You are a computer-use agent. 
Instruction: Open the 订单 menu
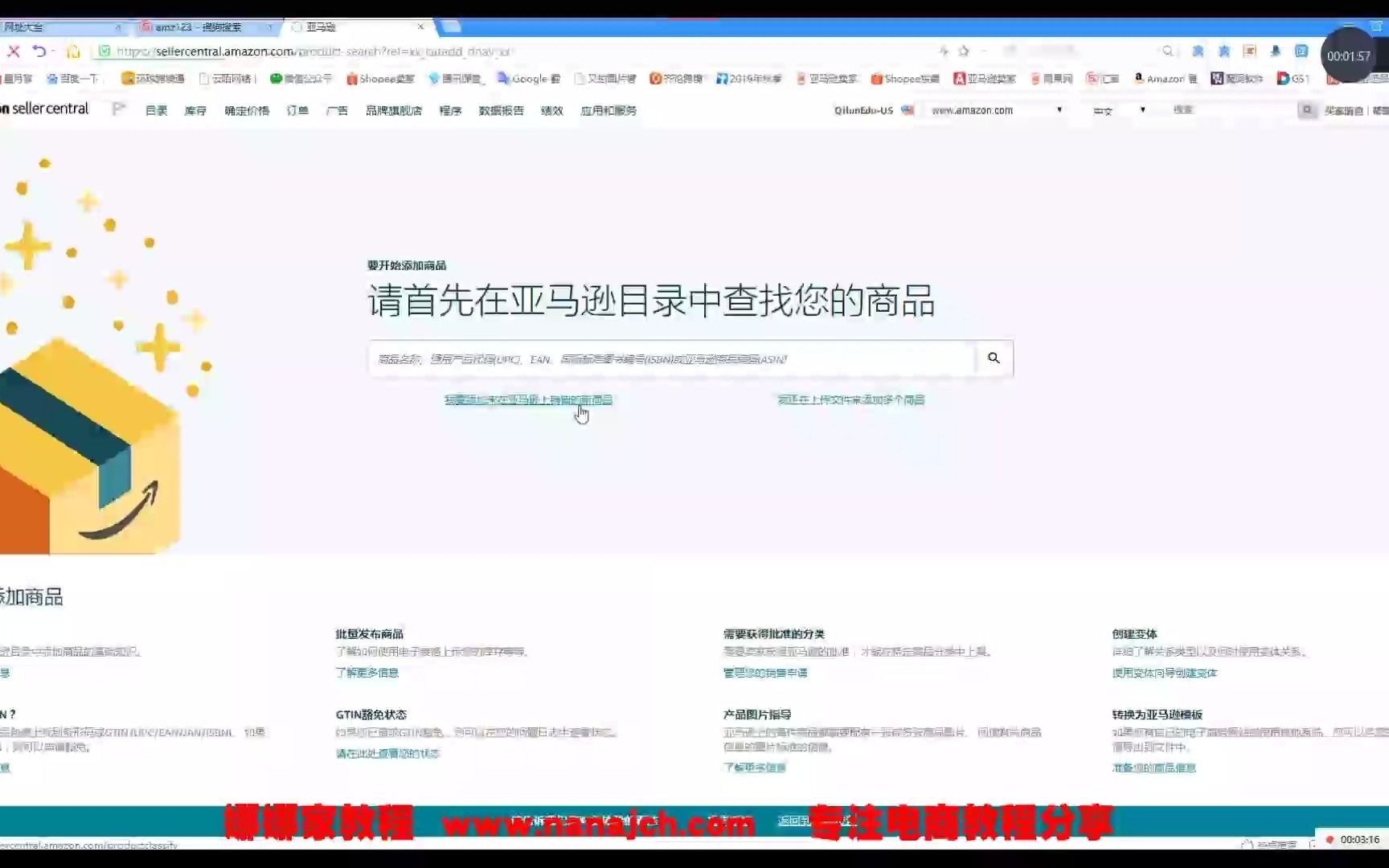pyautogui.click(x=297, y=110)
